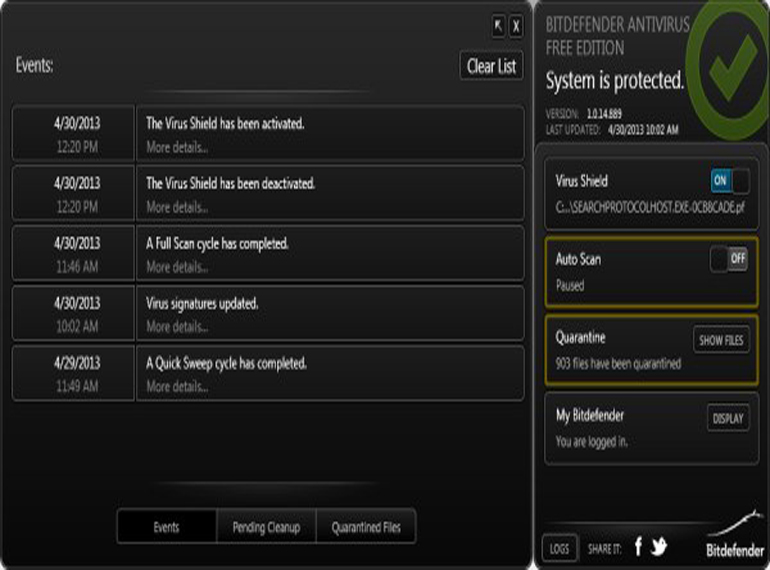Click Show Files in Quarantine
This screenshot has width=770, height=570.
[x=721, y=340]
